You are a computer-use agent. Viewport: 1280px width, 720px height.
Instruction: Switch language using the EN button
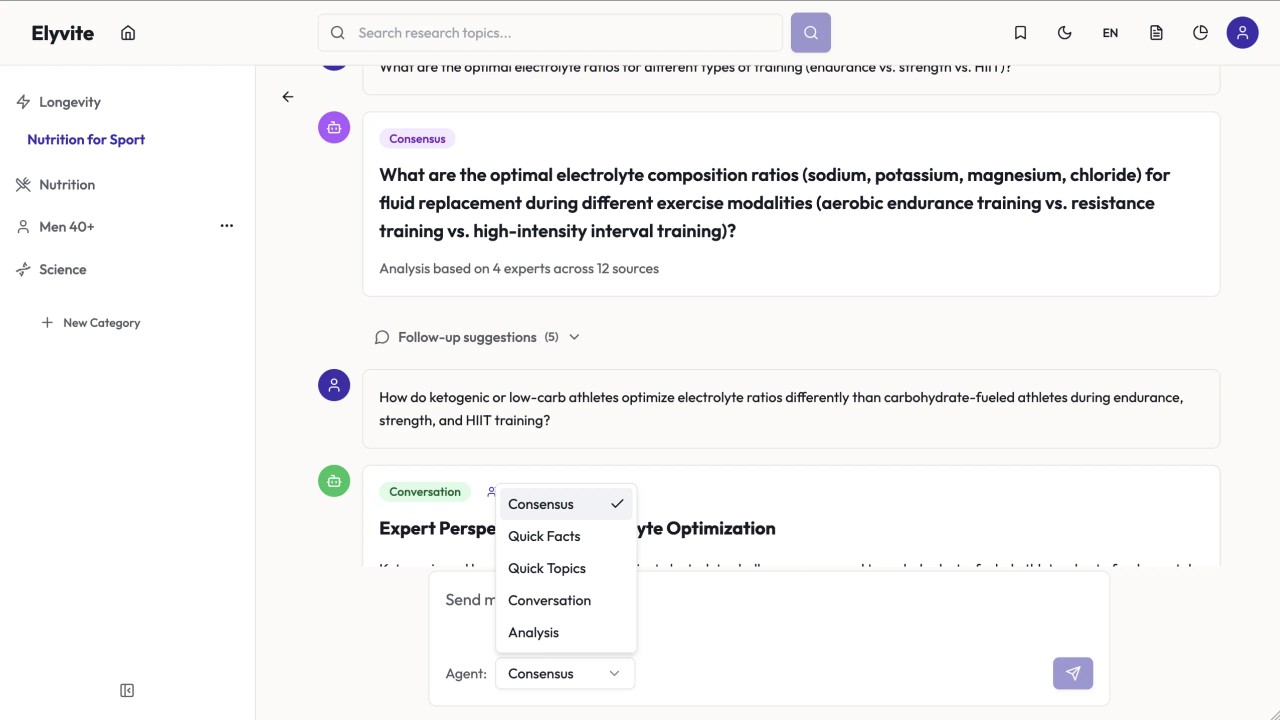tap(1110, 33)
